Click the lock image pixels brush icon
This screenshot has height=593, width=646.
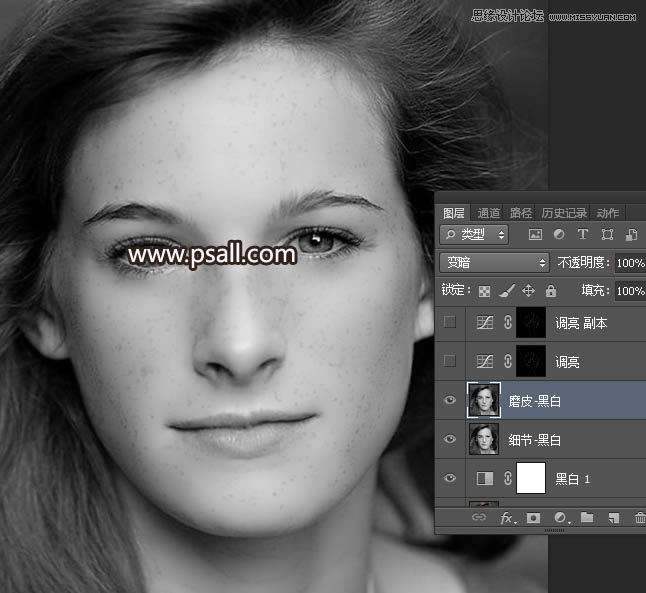(x=506, y=291)
